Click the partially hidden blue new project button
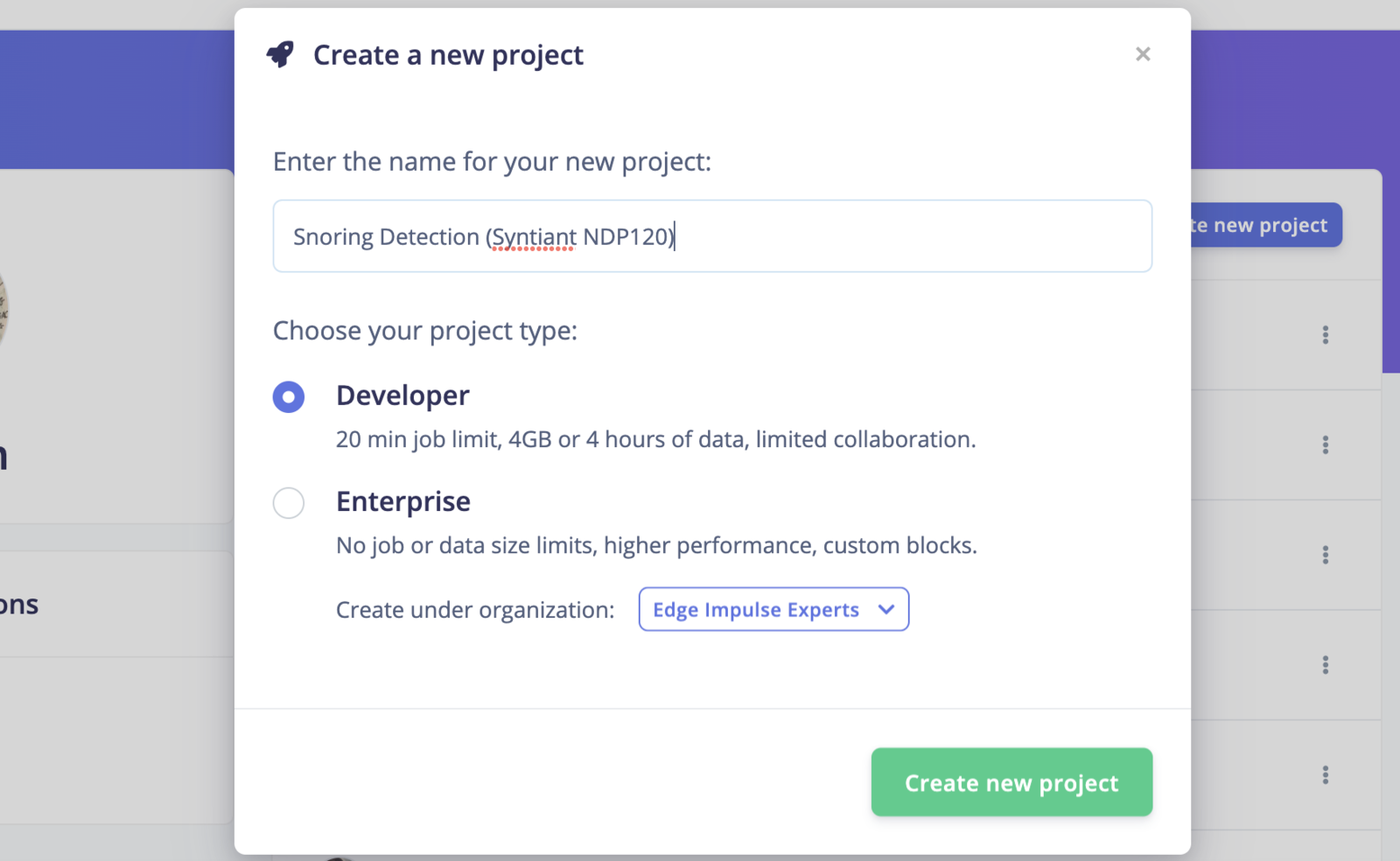The image size is (1400, 861). click(1266, 225)
